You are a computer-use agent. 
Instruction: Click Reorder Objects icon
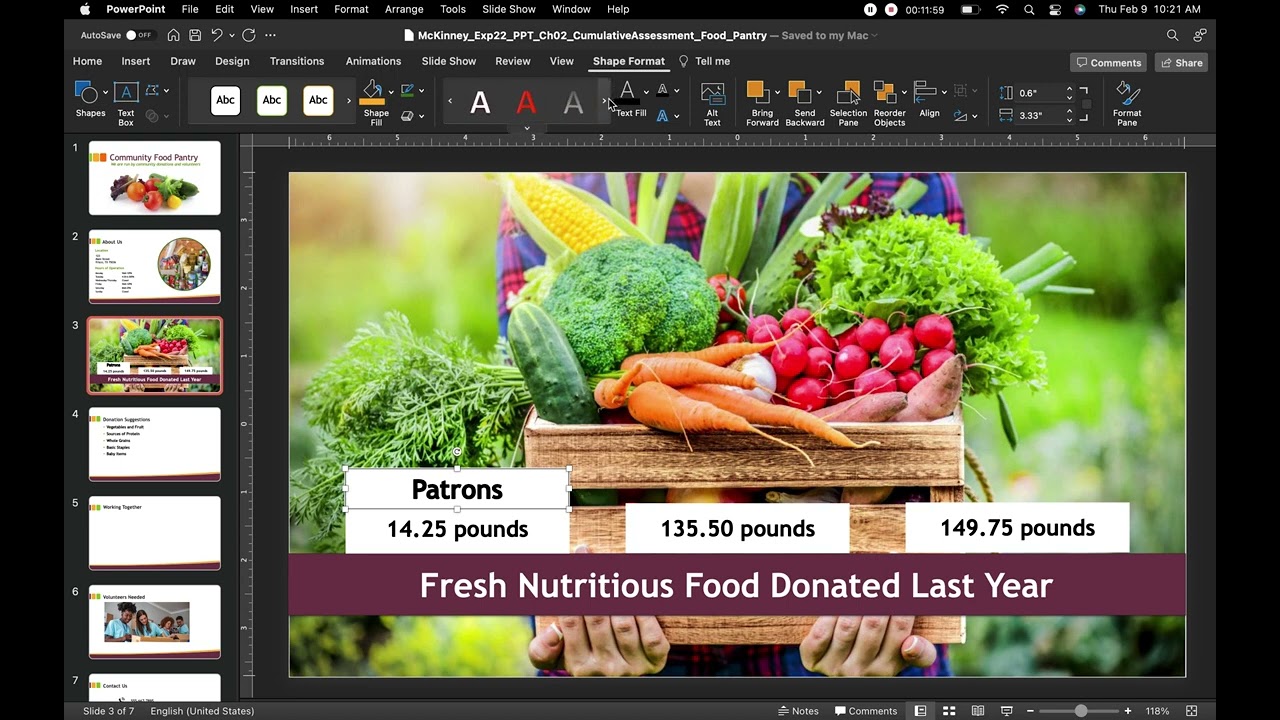coord(885,93)
